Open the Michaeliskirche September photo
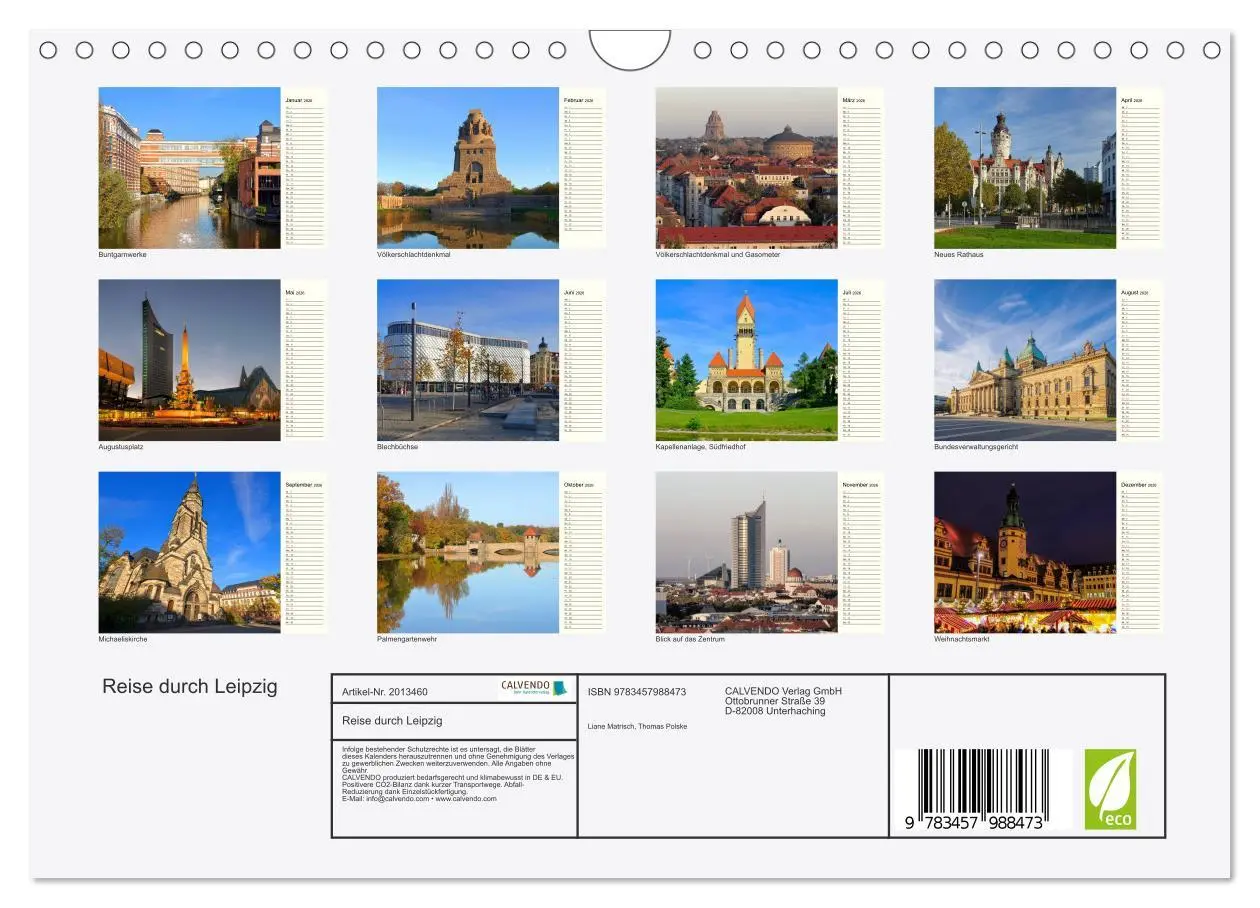Image resolution: width=1260 pixels, height=908 pixels. tap(189, 552)
